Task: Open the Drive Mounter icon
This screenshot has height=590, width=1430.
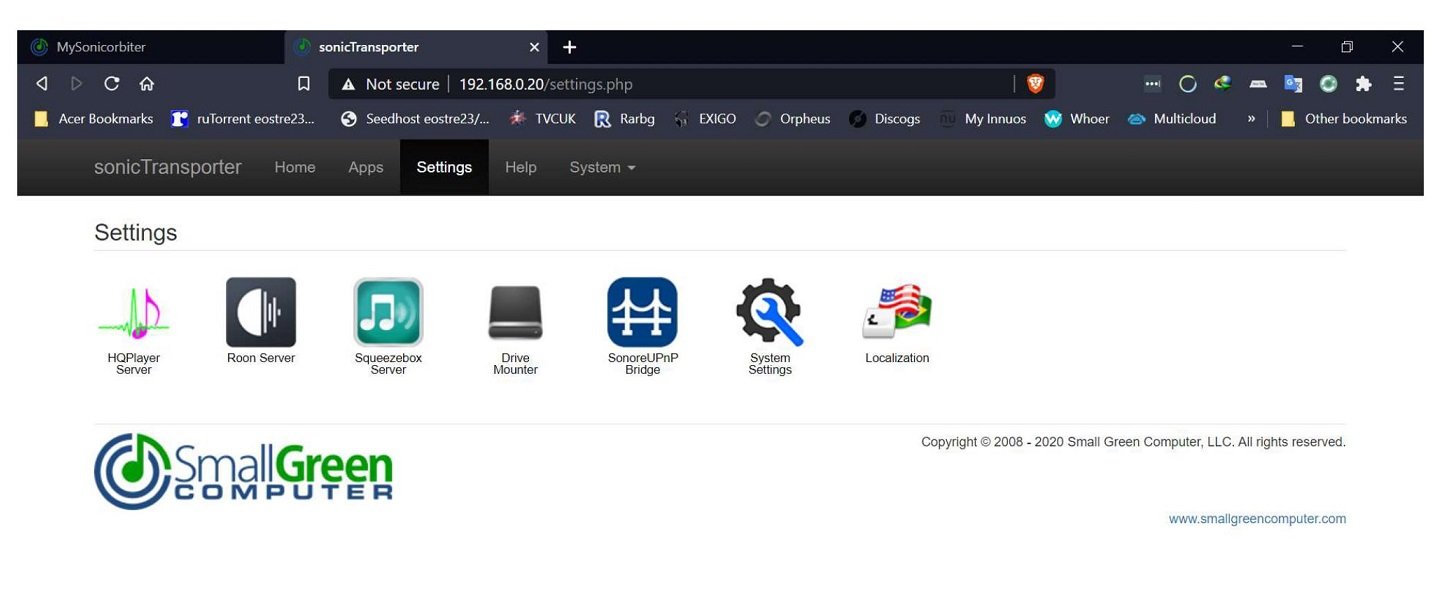Action: tap(515, 312)
